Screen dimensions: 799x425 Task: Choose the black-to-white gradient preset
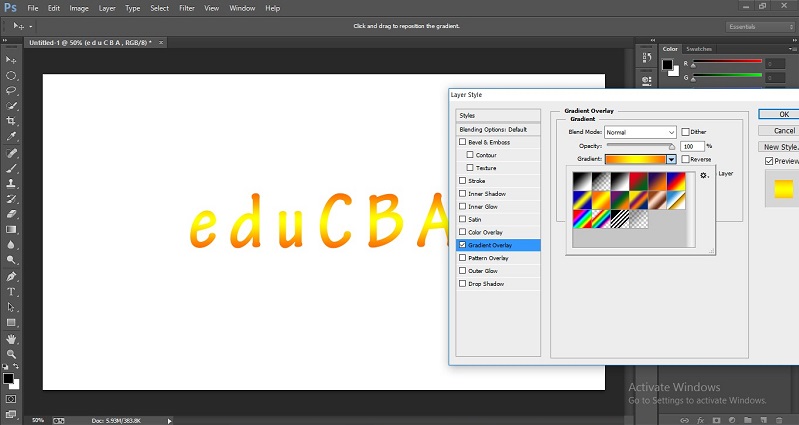(582, 181)
